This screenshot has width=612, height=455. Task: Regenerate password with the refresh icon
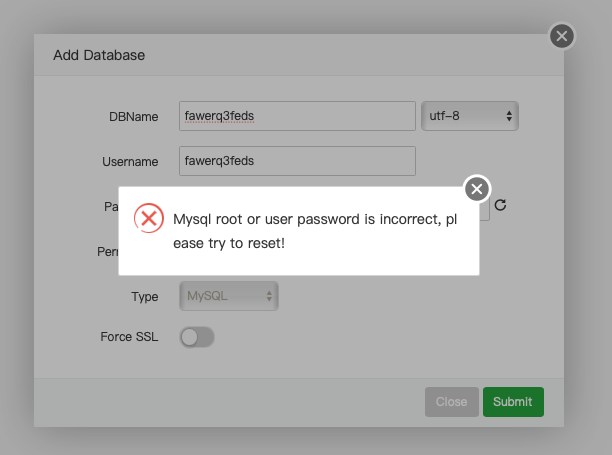tap(501, 205)
